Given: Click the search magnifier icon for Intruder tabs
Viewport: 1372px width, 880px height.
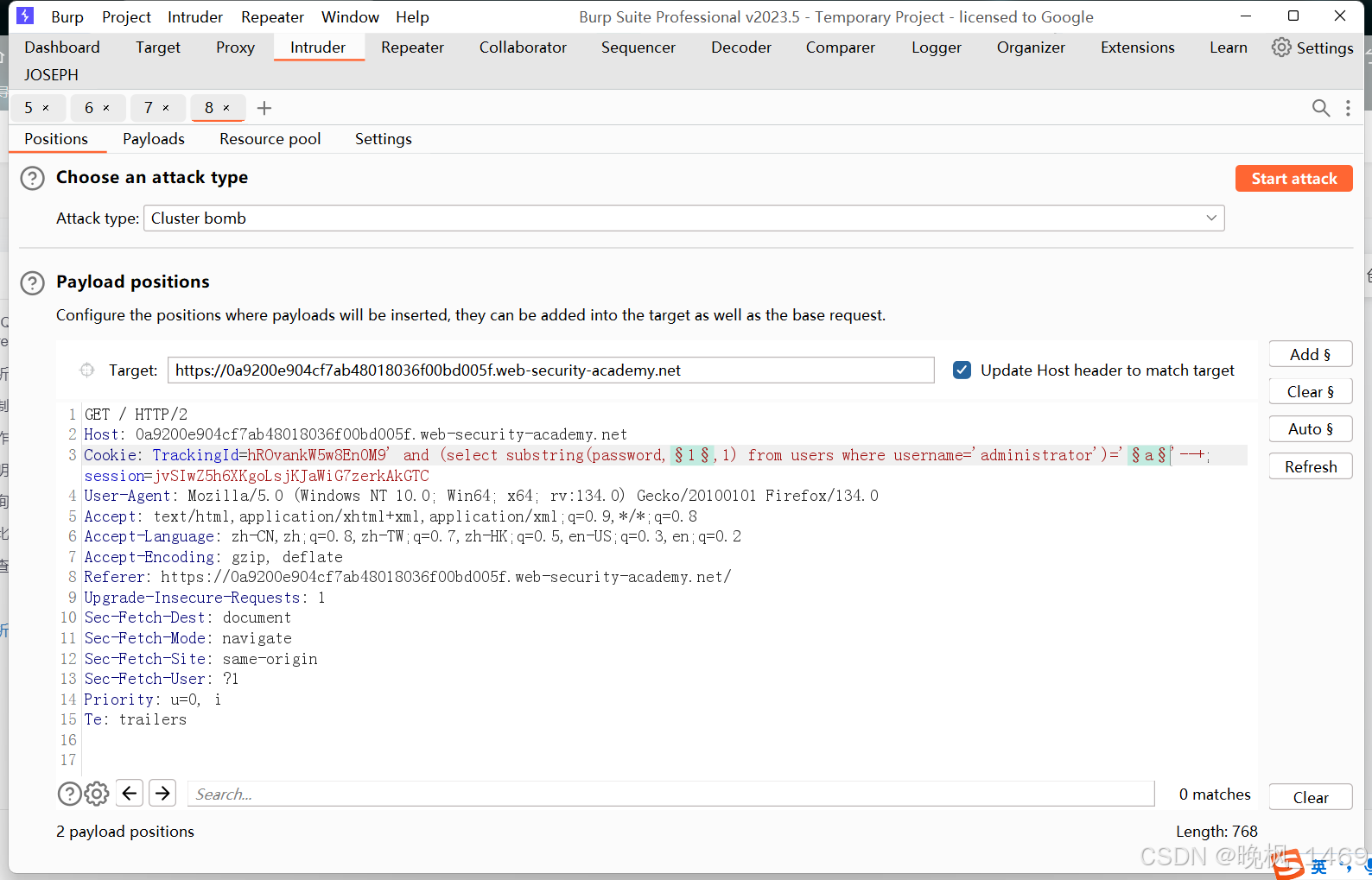Looking at the screenshot, I should [1321, 108].
